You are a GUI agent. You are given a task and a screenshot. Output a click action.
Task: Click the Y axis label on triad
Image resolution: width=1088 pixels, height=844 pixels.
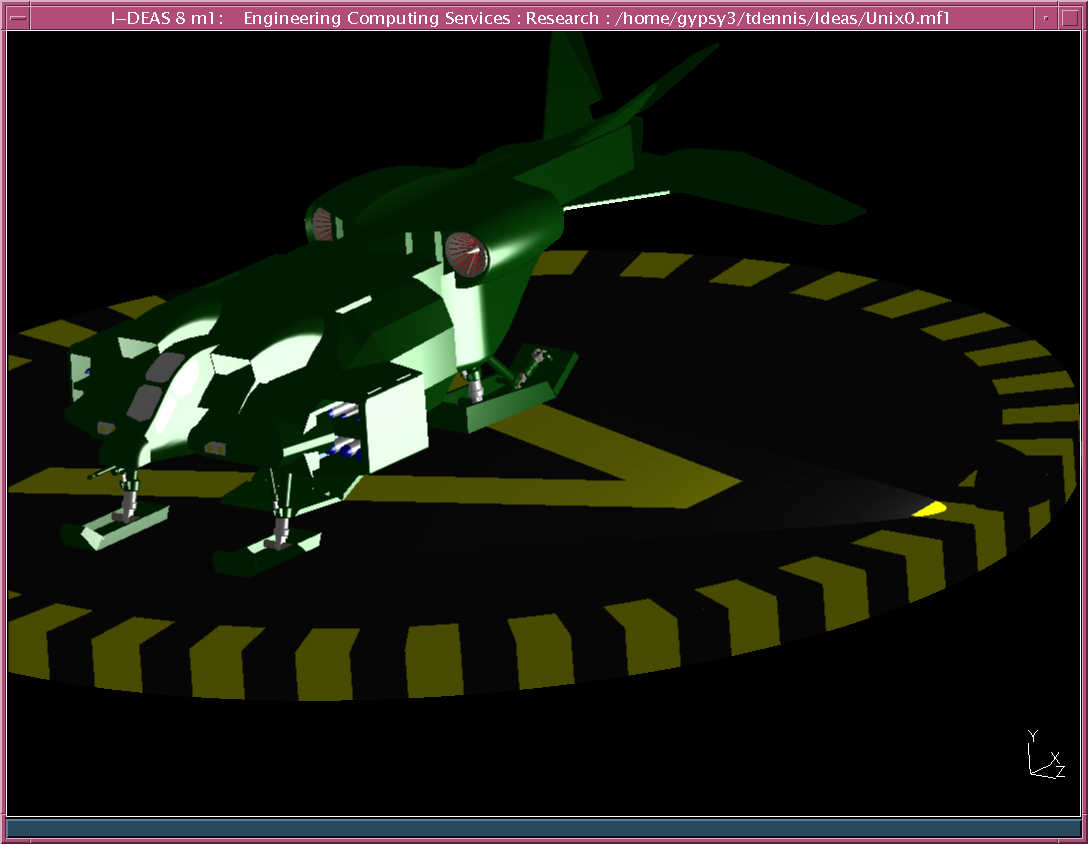tap(1033, 736)
